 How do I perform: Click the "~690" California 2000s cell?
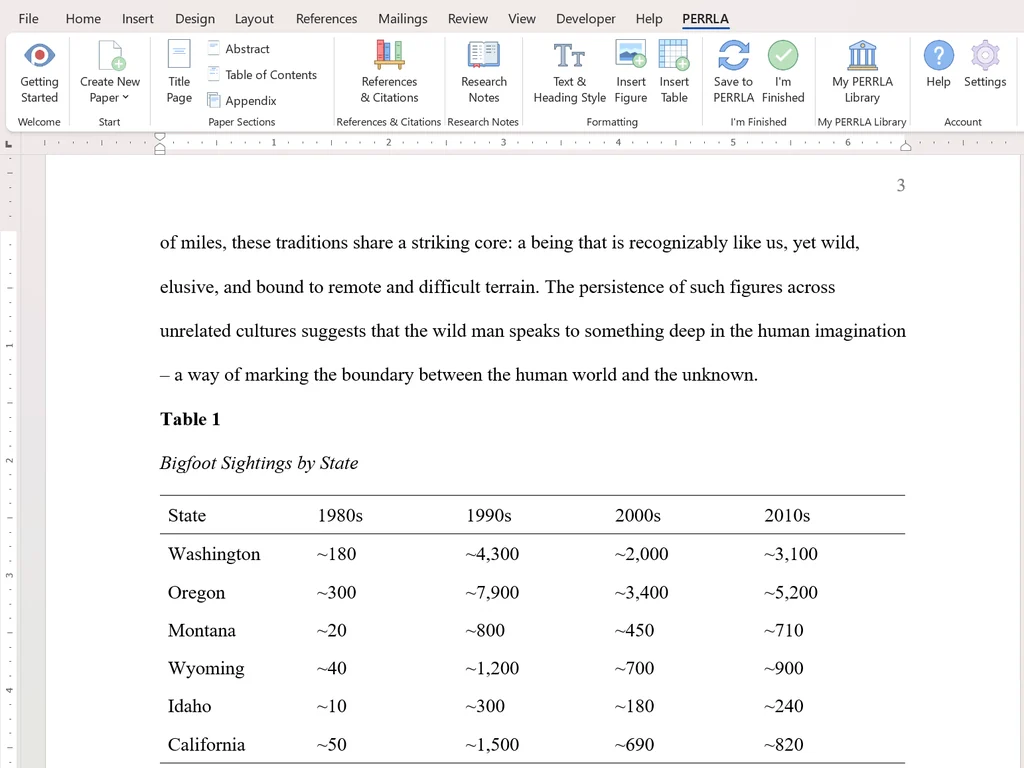pos(634,744)
